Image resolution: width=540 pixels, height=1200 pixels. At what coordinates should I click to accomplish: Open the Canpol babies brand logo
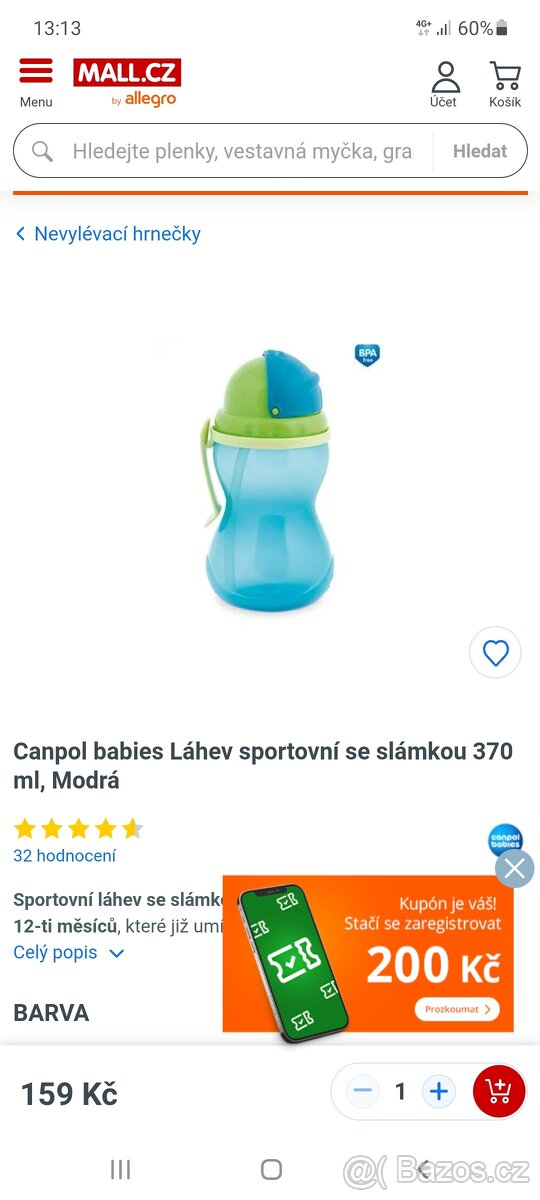tap(505, 839)
